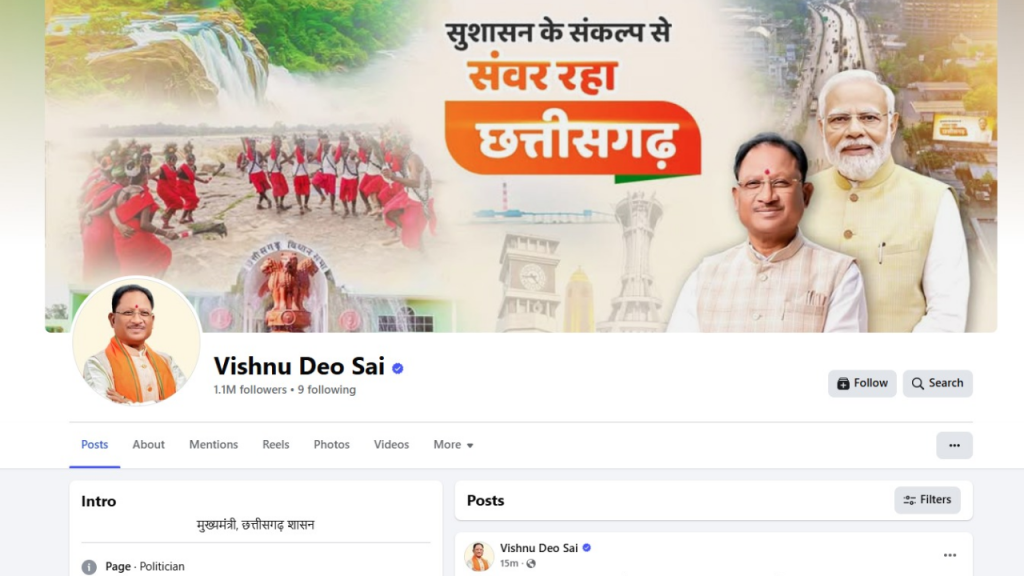Click the Filters sliders icon
1024x576 pixels.
[909, 500]
